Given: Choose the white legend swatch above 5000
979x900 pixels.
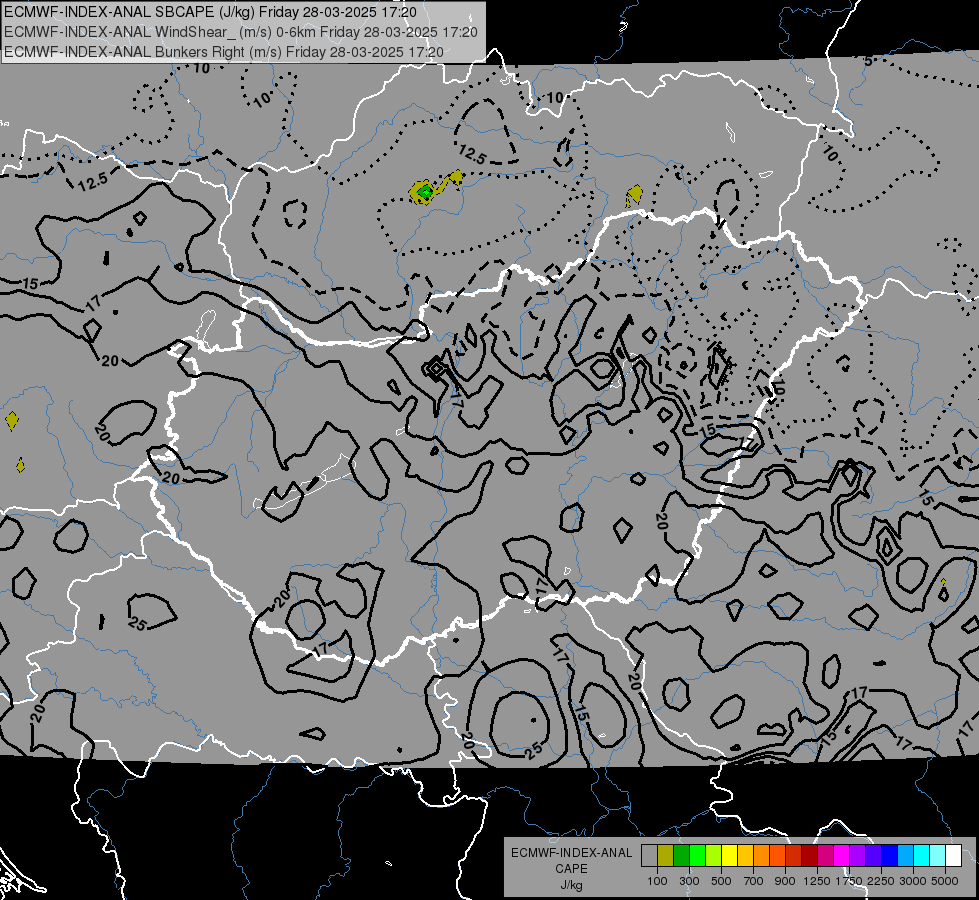Looking at the screenshot, I should coord(953,856).
